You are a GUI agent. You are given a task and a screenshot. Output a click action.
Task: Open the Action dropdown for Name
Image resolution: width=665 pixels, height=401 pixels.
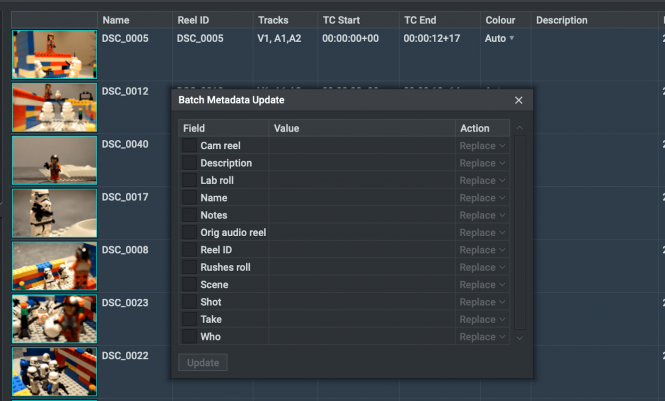pyautogui.click(x=482, y=198)
